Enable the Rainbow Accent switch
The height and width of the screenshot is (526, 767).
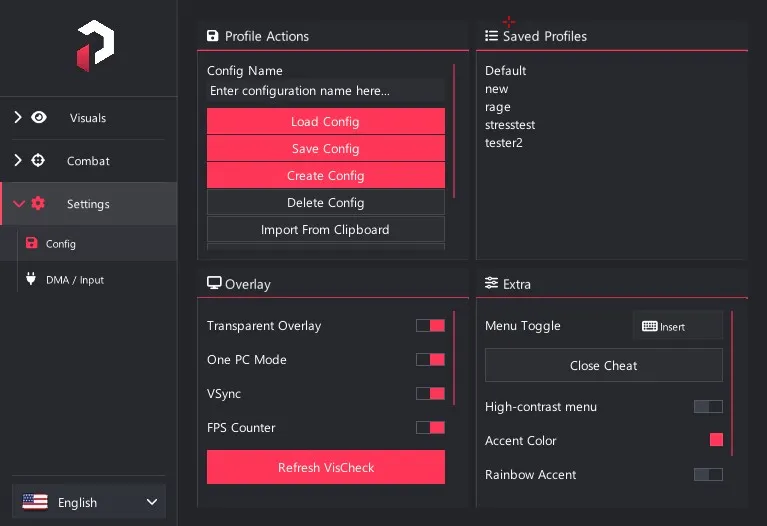point(708,474)
